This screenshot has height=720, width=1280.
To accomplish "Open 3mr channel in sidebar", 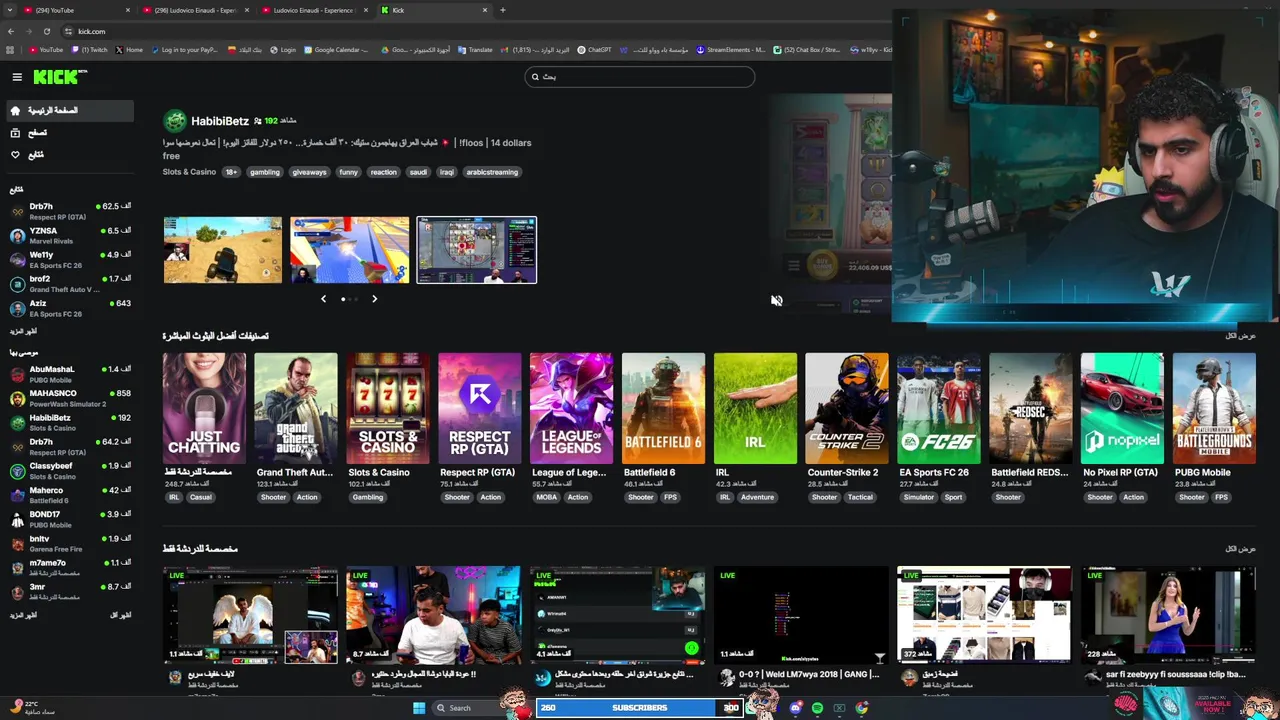I will (70, 591).
